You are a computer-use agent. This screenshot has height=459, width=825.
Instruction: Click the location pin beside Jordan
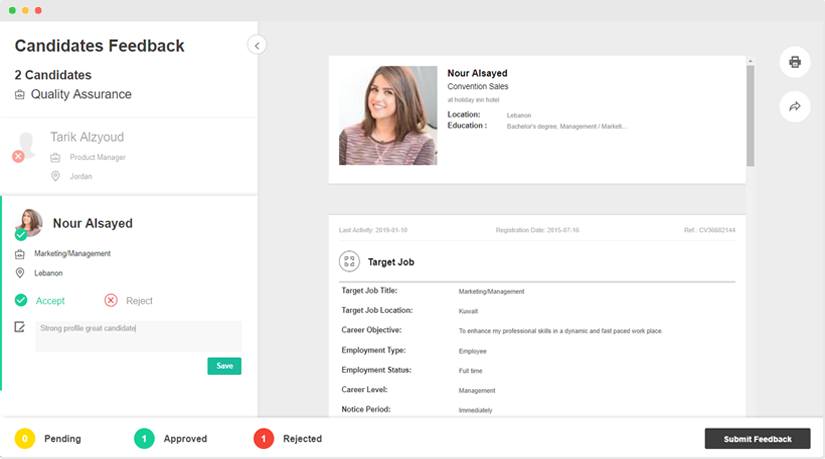tap(55, 176)
